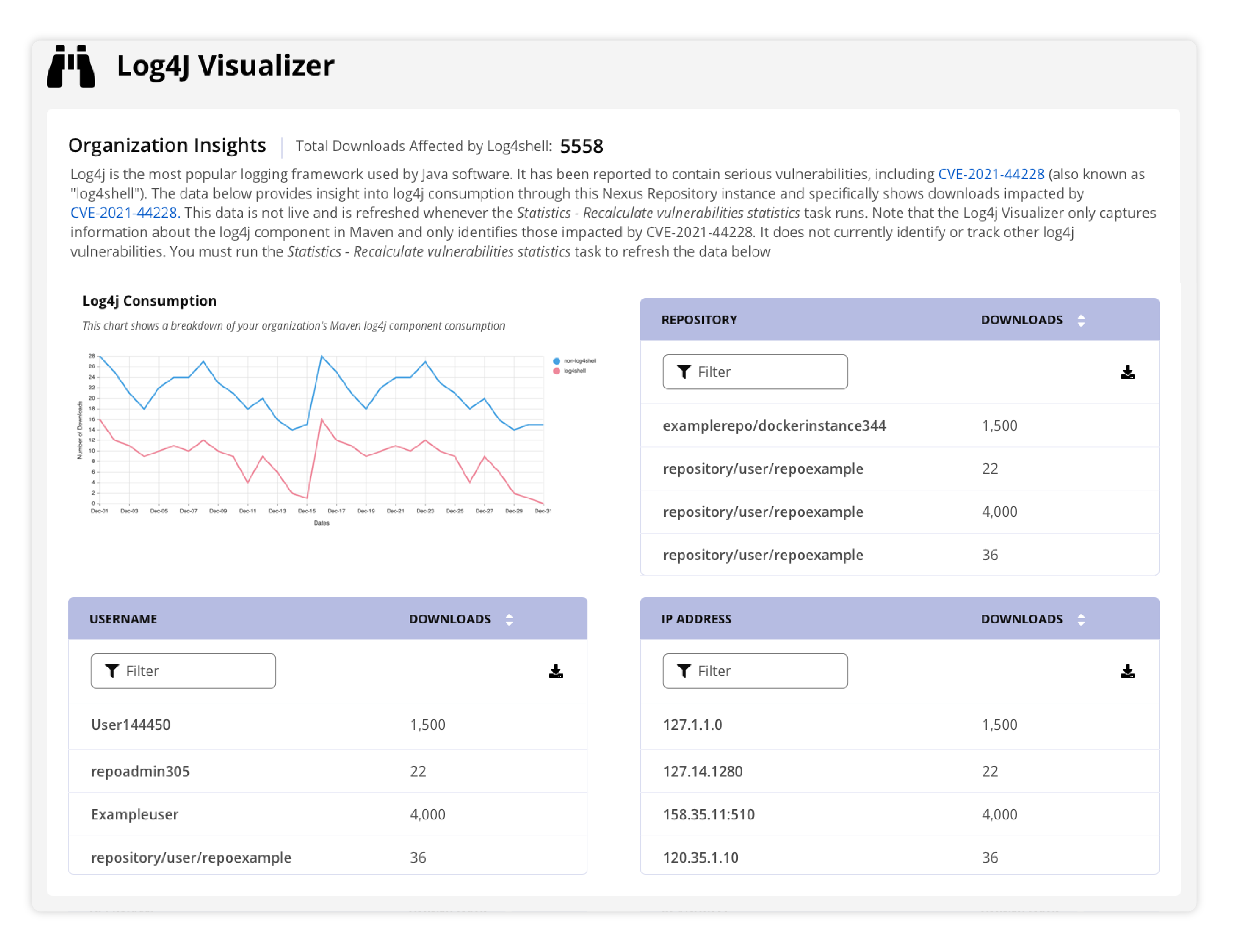Screen dimensions: 1237x952
Task: Open CVE-2021-44228 link at start of third line
Action: point(125,213)
